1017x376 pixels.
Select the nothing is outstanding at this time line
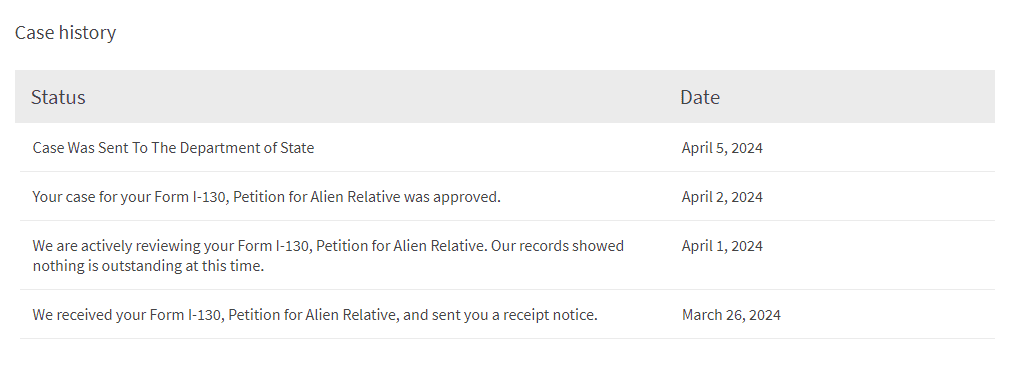point(149,266)
